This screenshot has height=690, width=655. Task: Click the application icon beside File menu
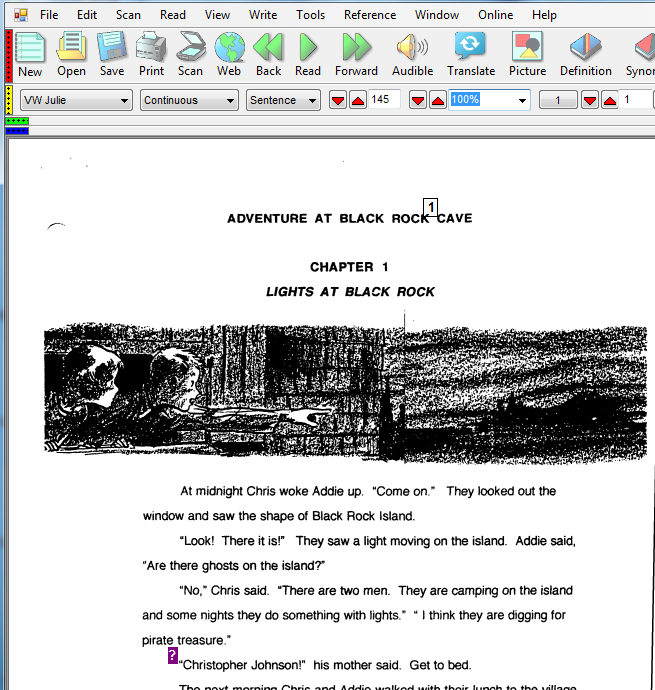(x=21, y=15)
